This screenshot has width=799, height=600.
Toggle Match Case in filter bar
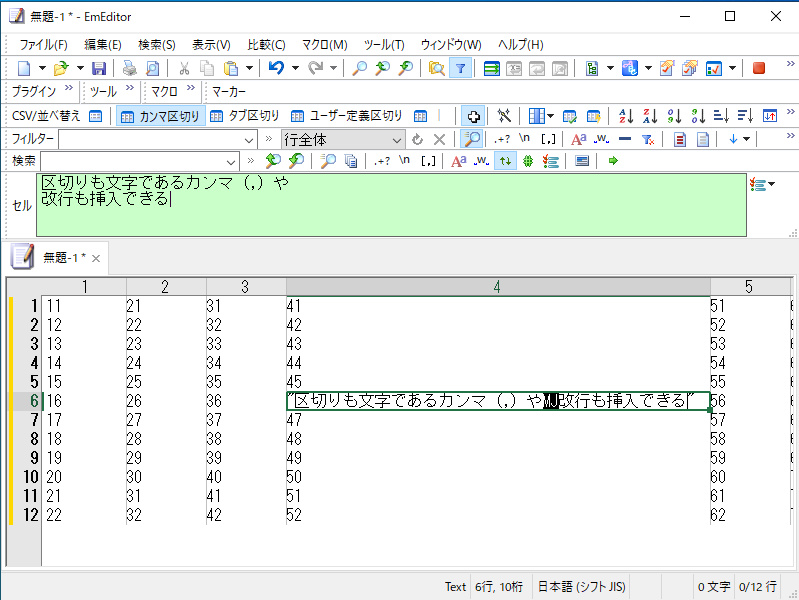pos(578,139)
